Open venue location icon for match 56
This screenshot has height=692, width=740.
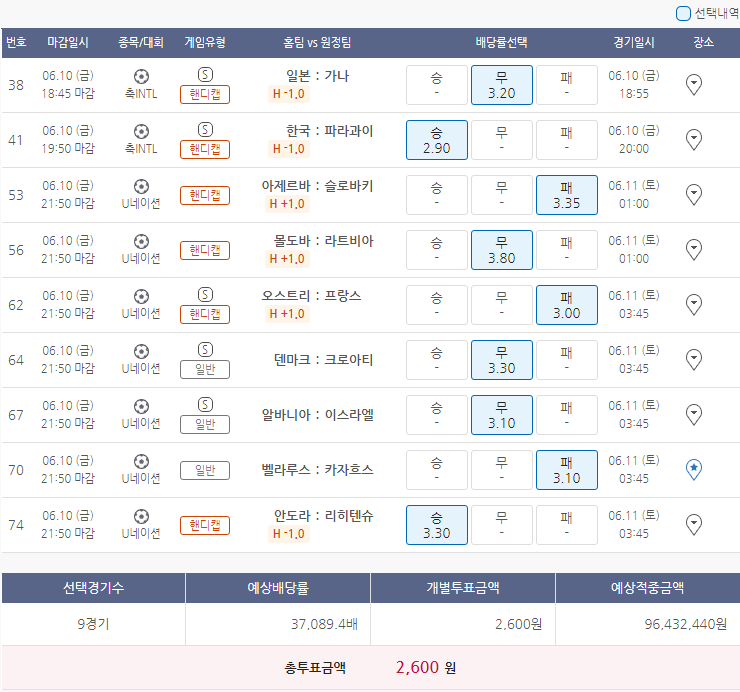pos(693,250)
